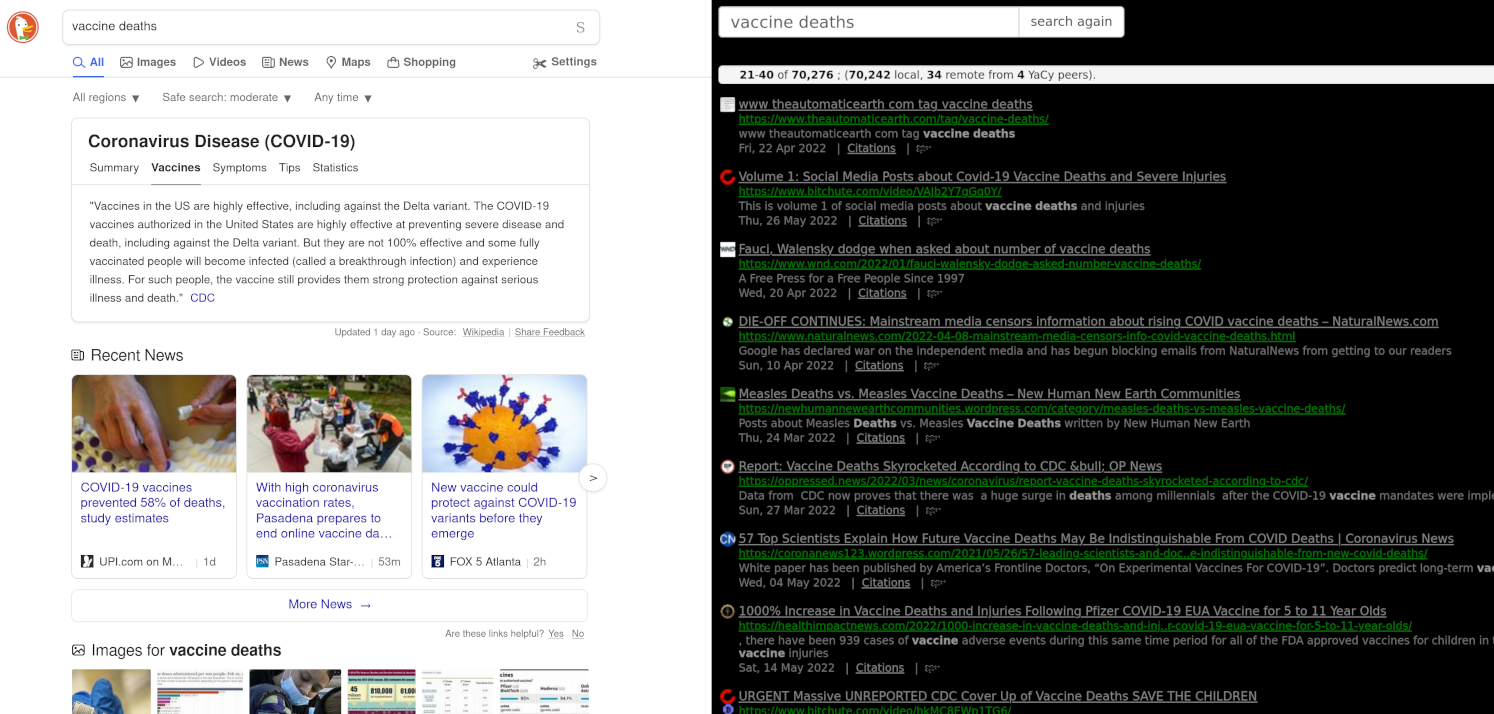
Task: Select the All search tab
Action: click(x=88, y=62)
